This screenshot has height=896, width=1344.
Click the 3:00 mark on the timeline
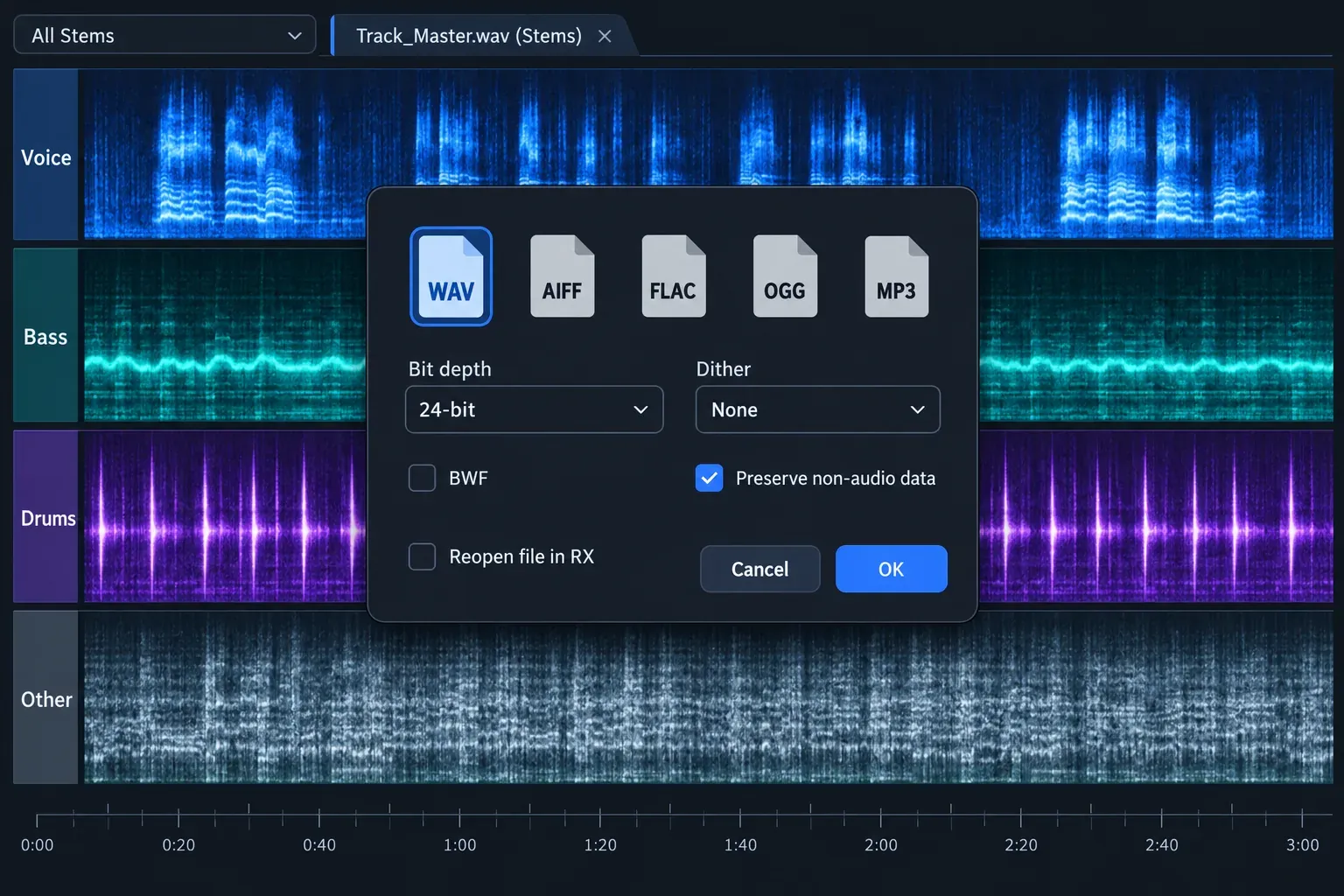1302,844
